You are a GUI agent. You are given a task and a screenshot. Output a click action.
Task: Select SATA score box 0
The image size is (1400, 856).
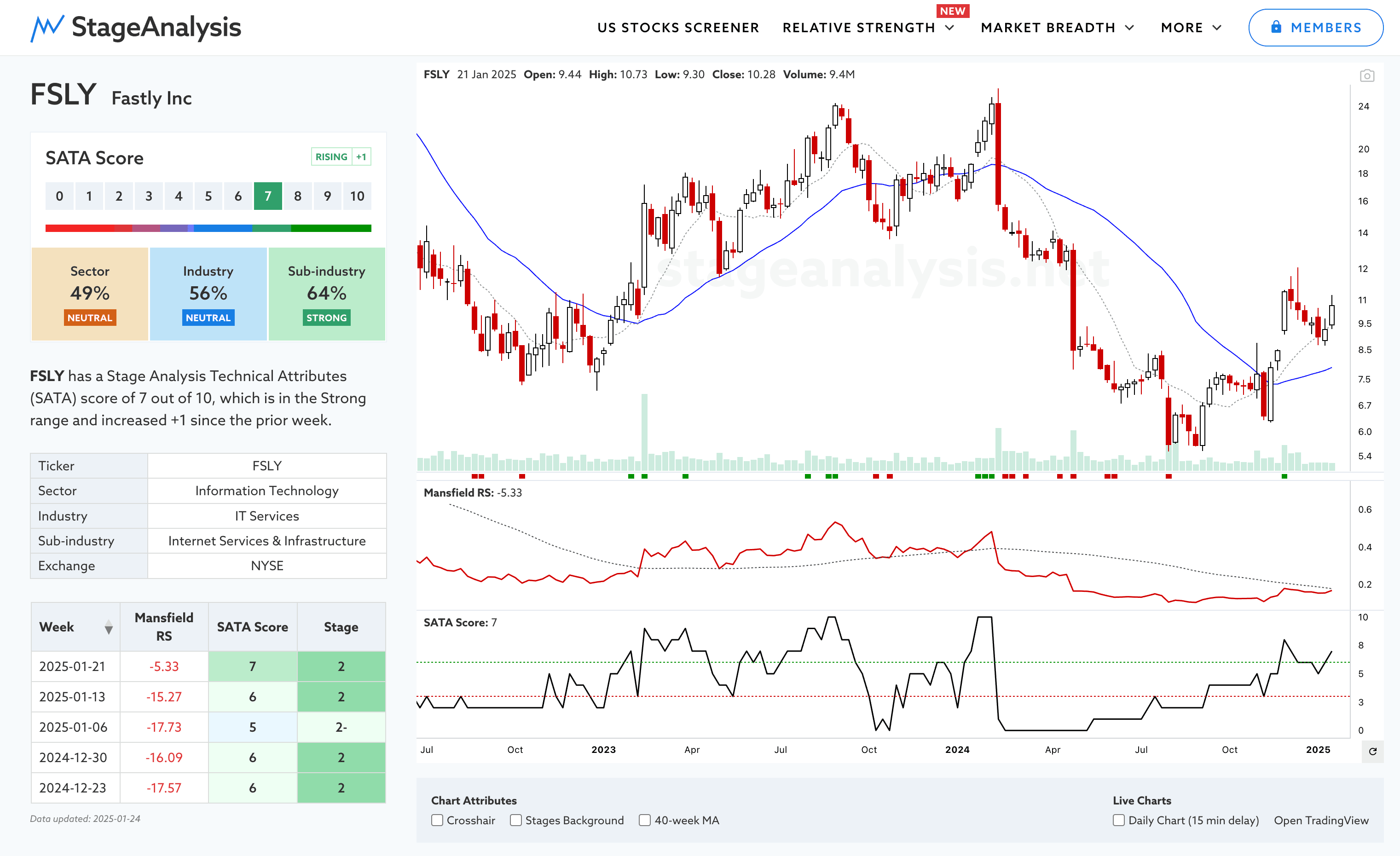pyautogui.click(x=59, y=196)
